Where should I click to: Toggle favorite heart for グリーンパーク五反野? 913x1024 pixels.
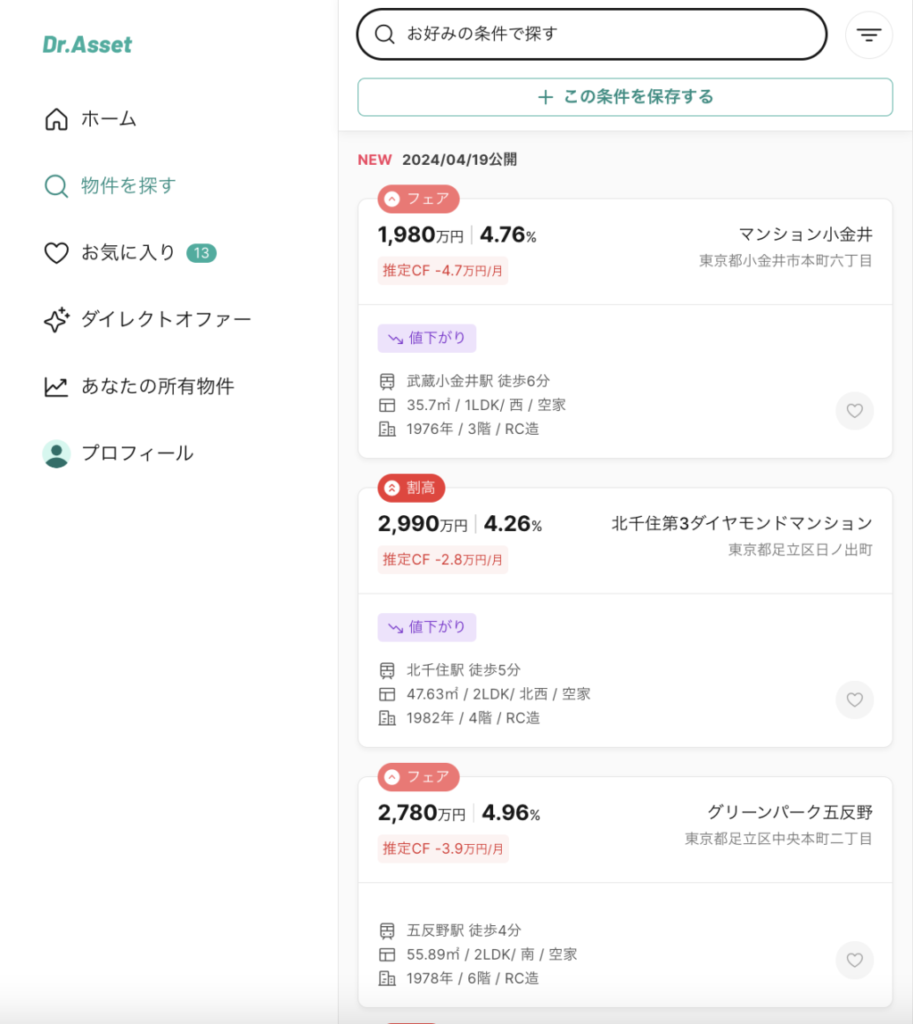(x=854, y=960)
